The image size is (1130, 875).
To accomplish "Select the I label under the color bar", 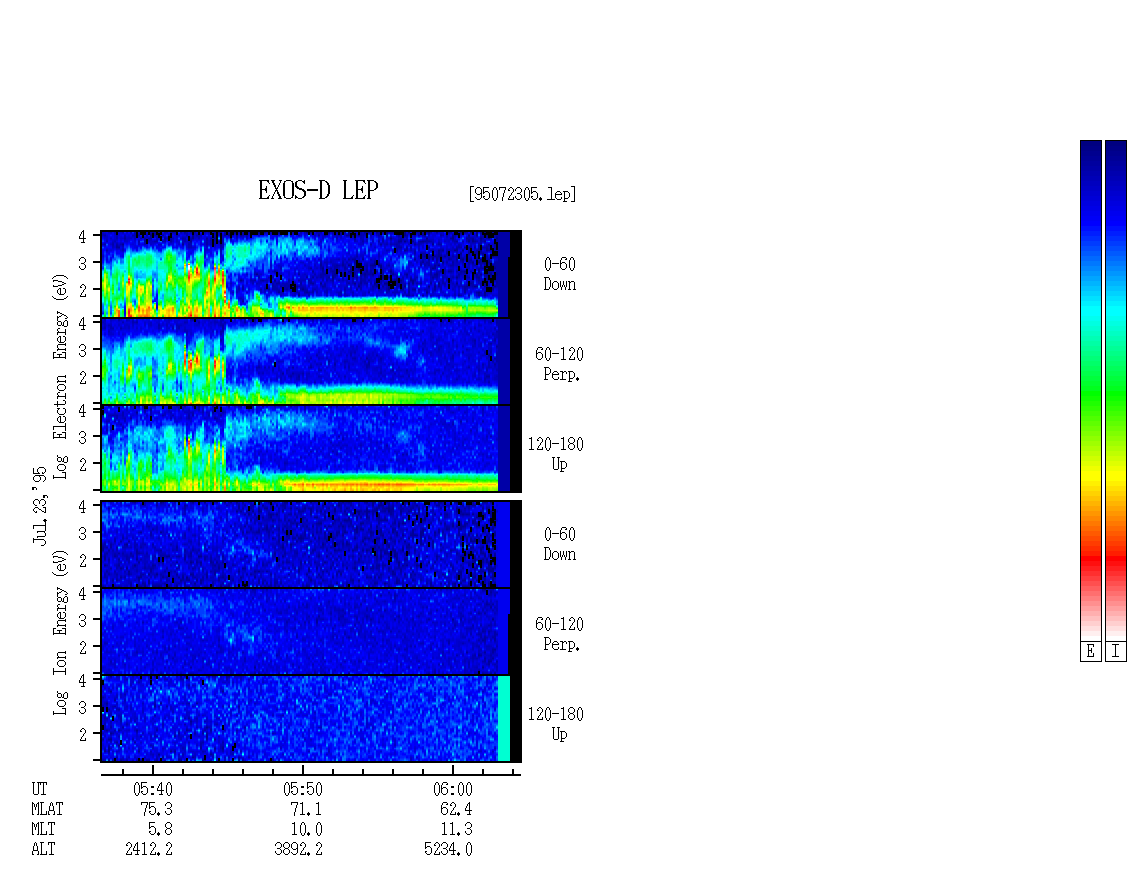I will click(x=1116, y=652).
